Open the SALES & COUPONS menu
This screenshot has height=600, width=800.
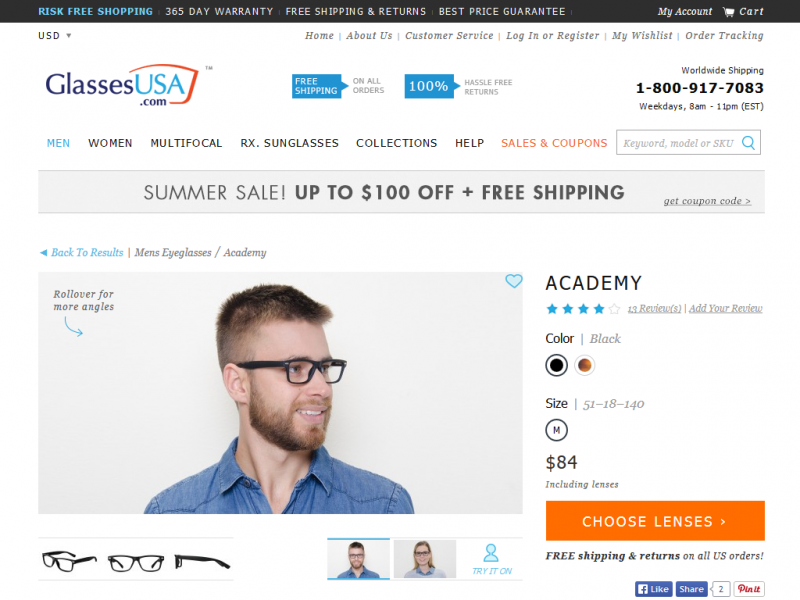[x=554, y=143]
